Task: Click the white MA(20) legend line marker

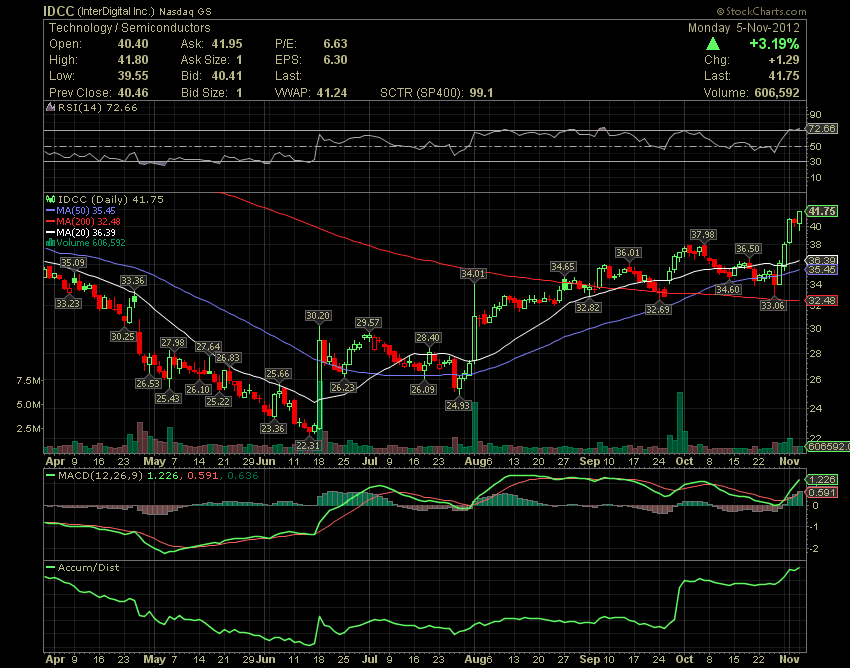Action: (51, 232)
